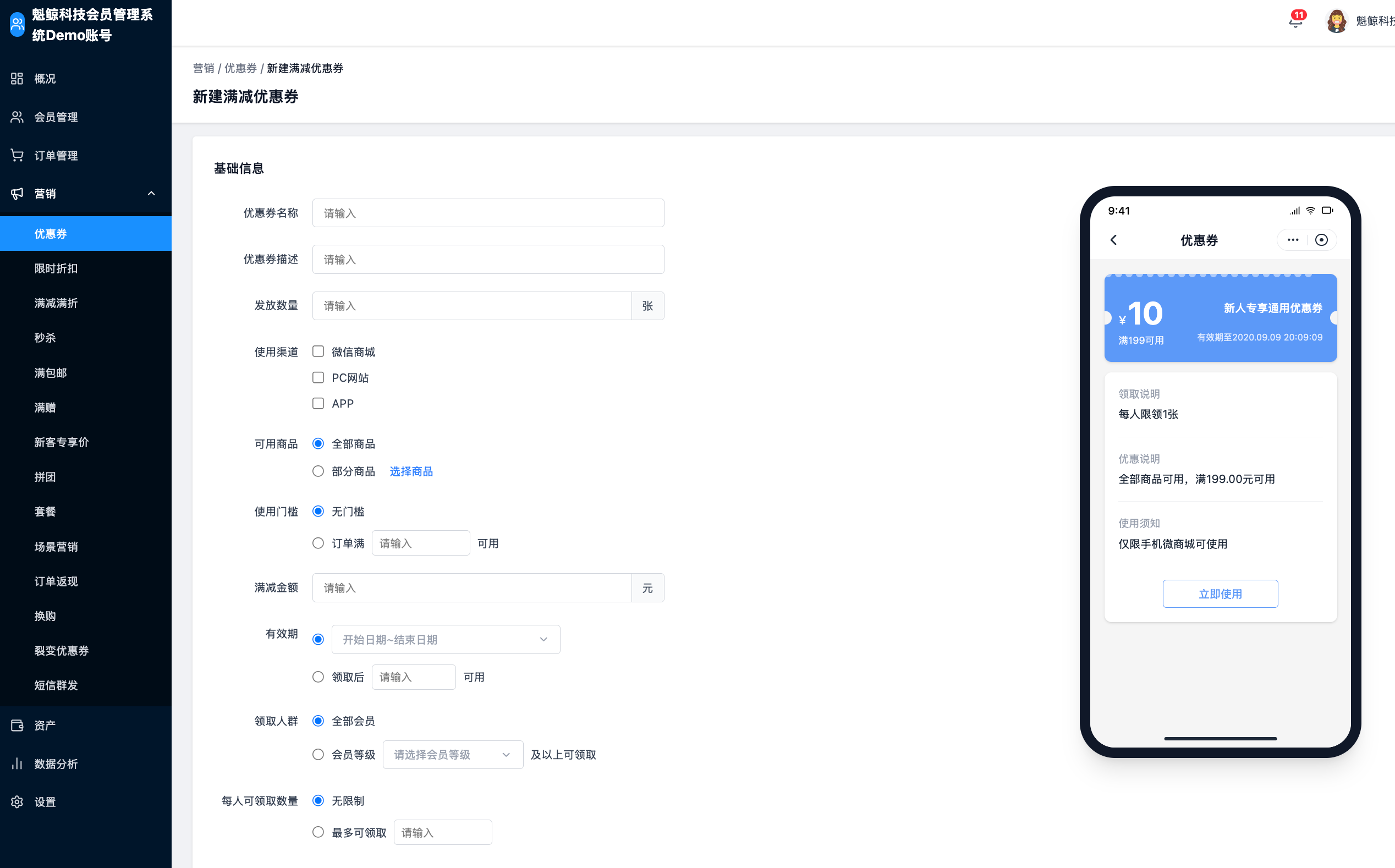The width and height of the screenshot is (1395, 868).
Task: Click the 资产 wallet icon
Action: point(17,726)
